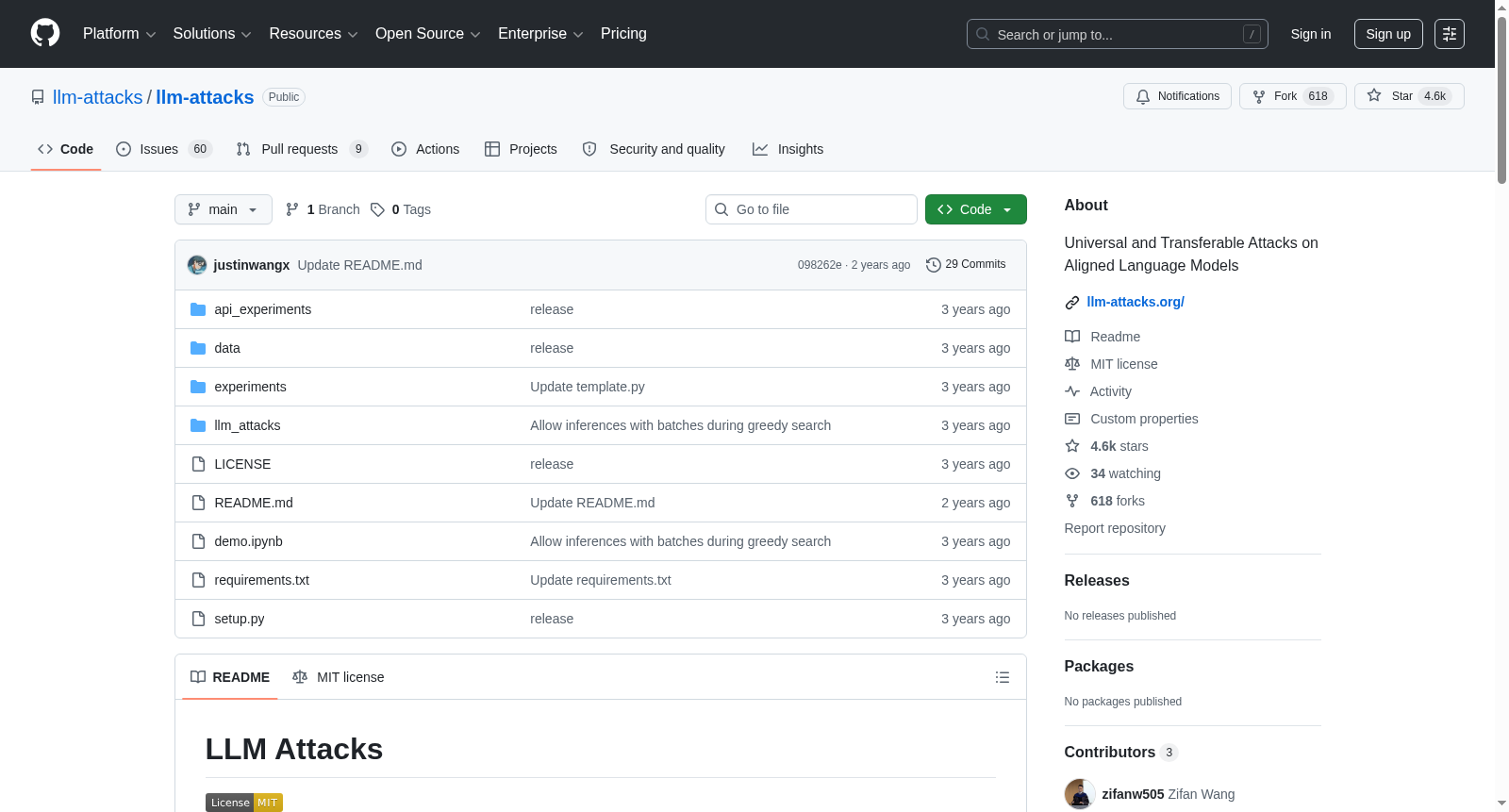
Task: Click the Go to file search field
Action: click(x=811, y=209)
